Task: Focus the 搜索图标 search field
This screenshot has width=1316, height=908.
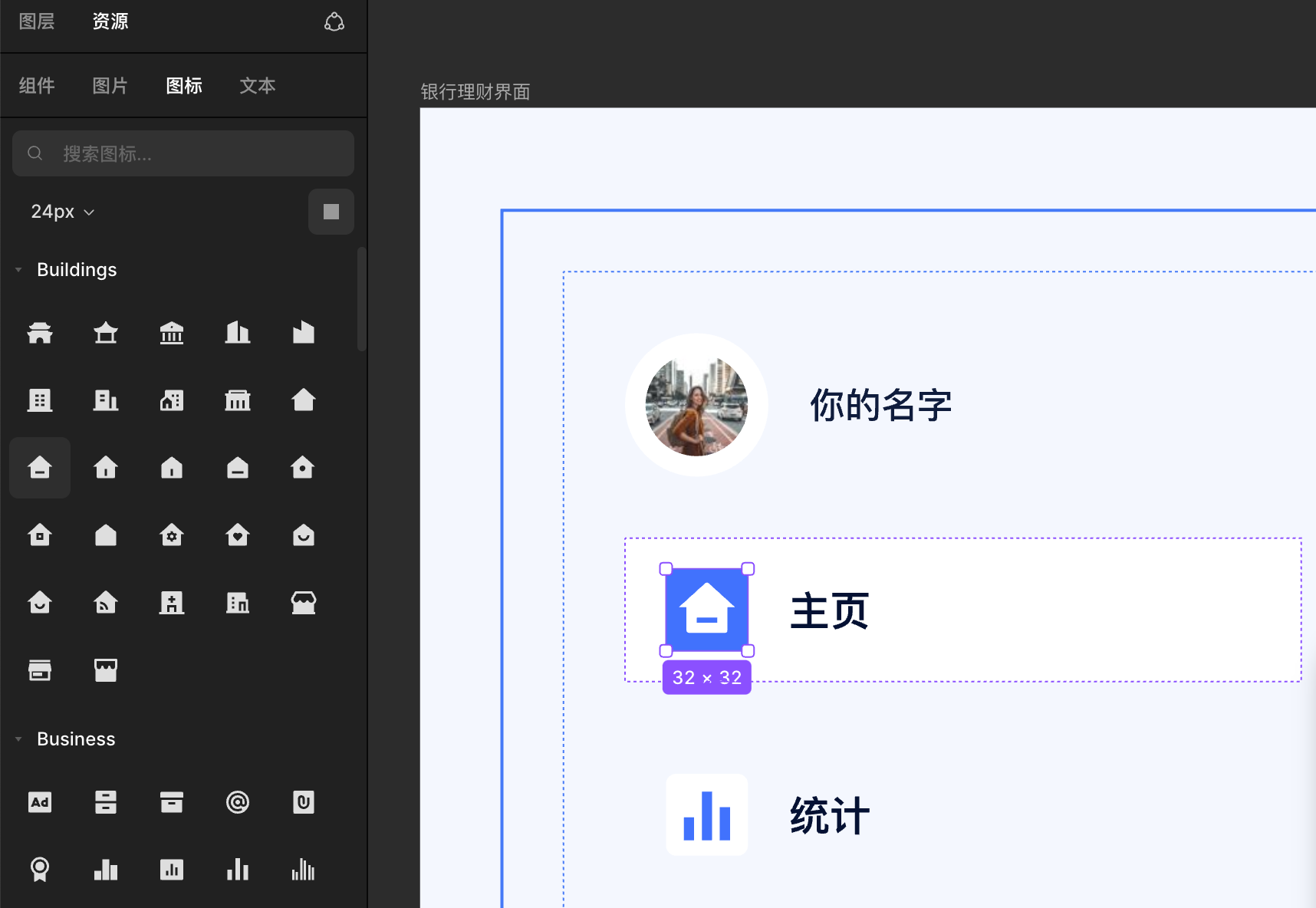Action: 183,153
